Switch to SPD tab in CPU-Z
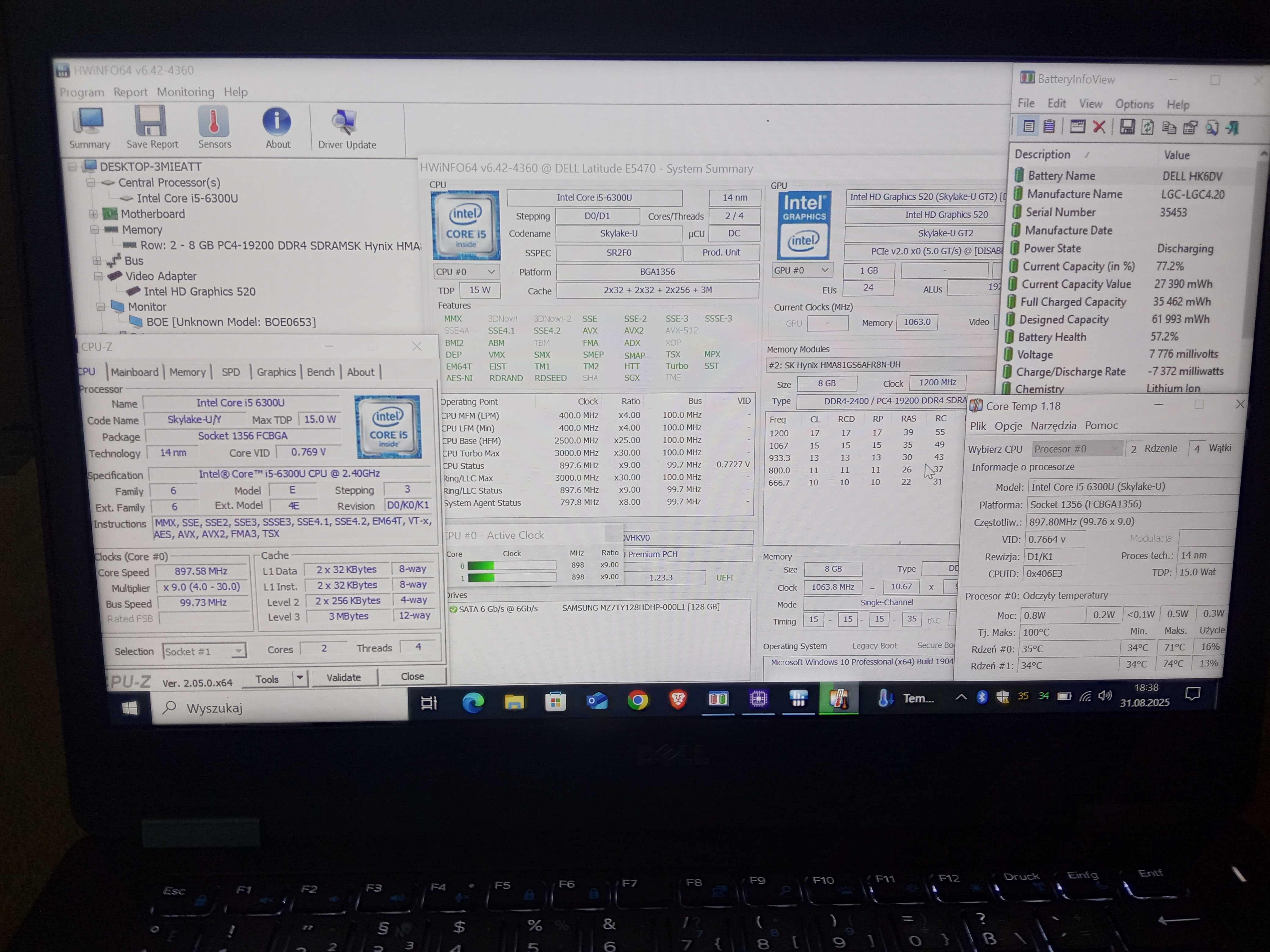This screenshot has height=952, width=1270. pyautogui.click(x=231, y=372)
